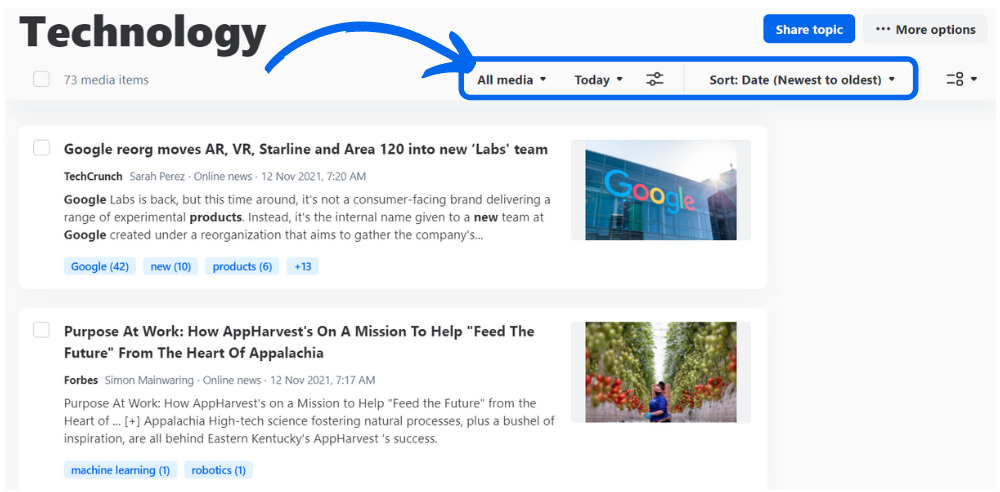Open the tomato greenhouse thumbnail image
This screenshot has width=1000, height=492.
tap(661, 372)
